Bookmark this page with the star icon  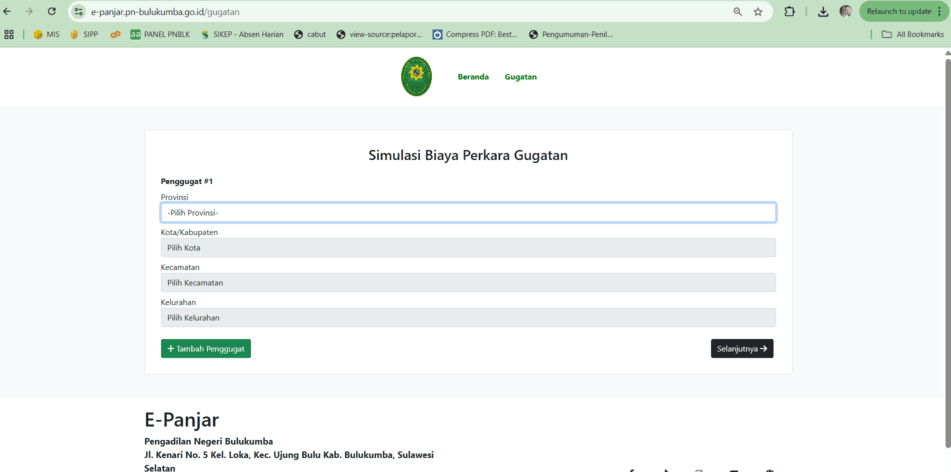pyautogui.click(x=758, y=11)
